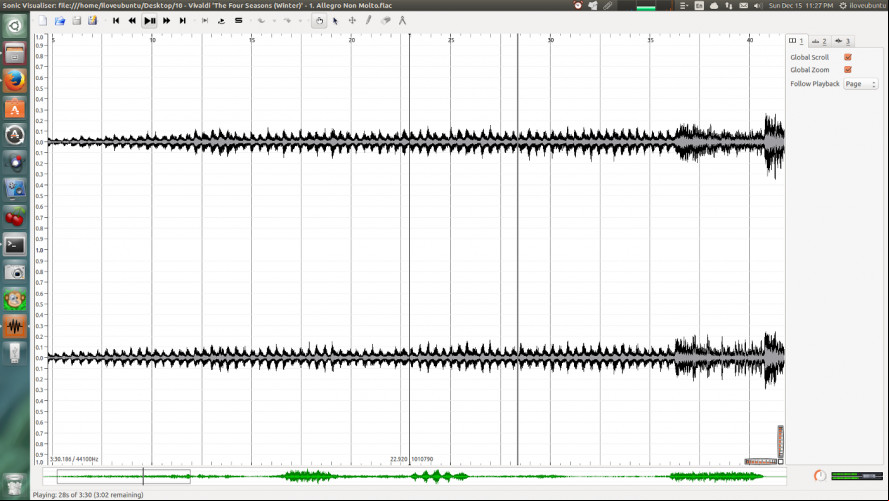
Task: Click the greyed-out Redo icon
Action: (x=287, y=21)
